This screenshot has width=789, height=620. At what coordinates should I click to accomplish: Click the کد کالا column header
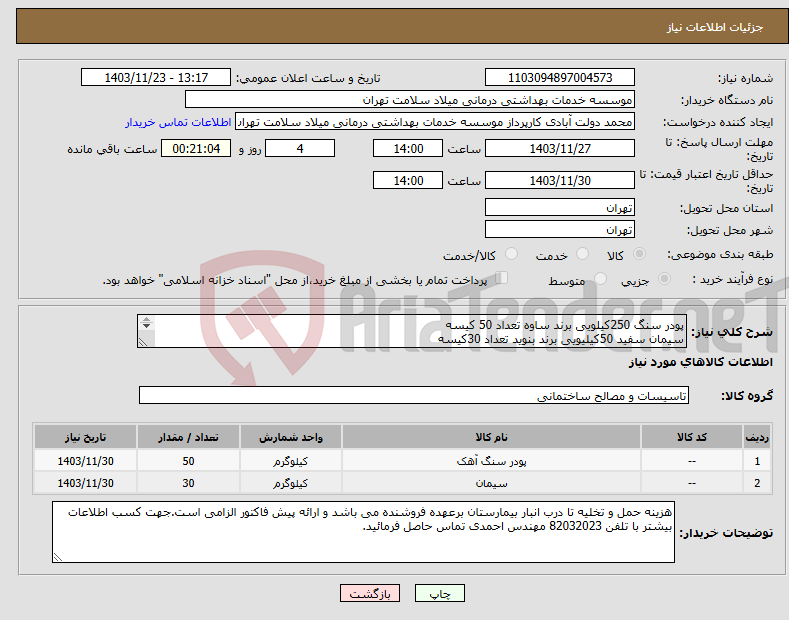[692, 437]
